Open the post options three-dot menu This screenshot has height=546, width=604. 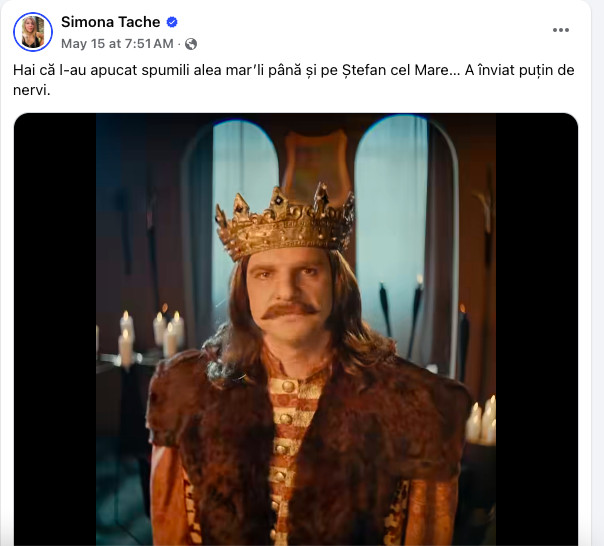point(561,30)
